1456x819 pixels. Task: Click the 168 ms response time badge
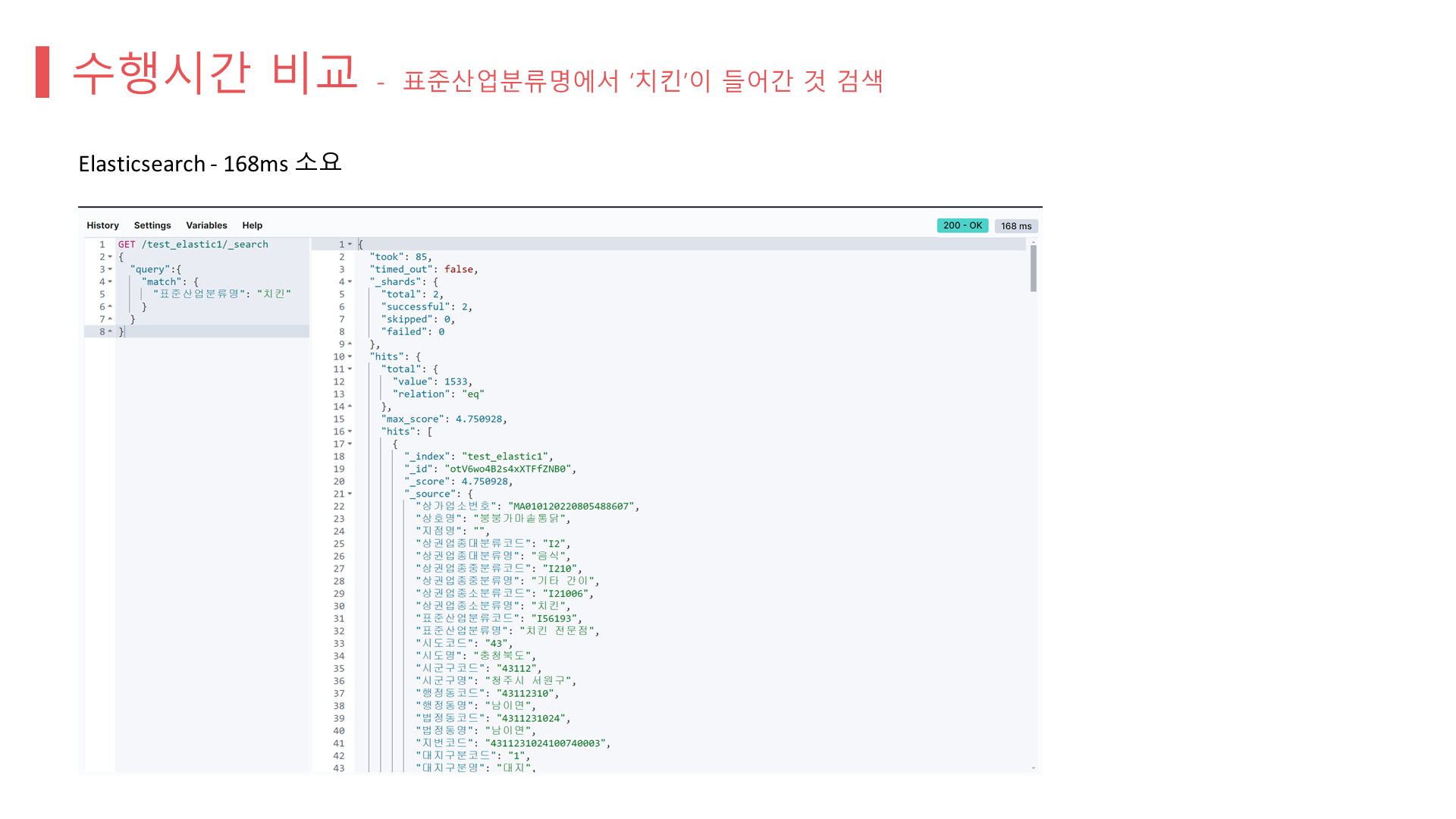(x=1015, y=226)
